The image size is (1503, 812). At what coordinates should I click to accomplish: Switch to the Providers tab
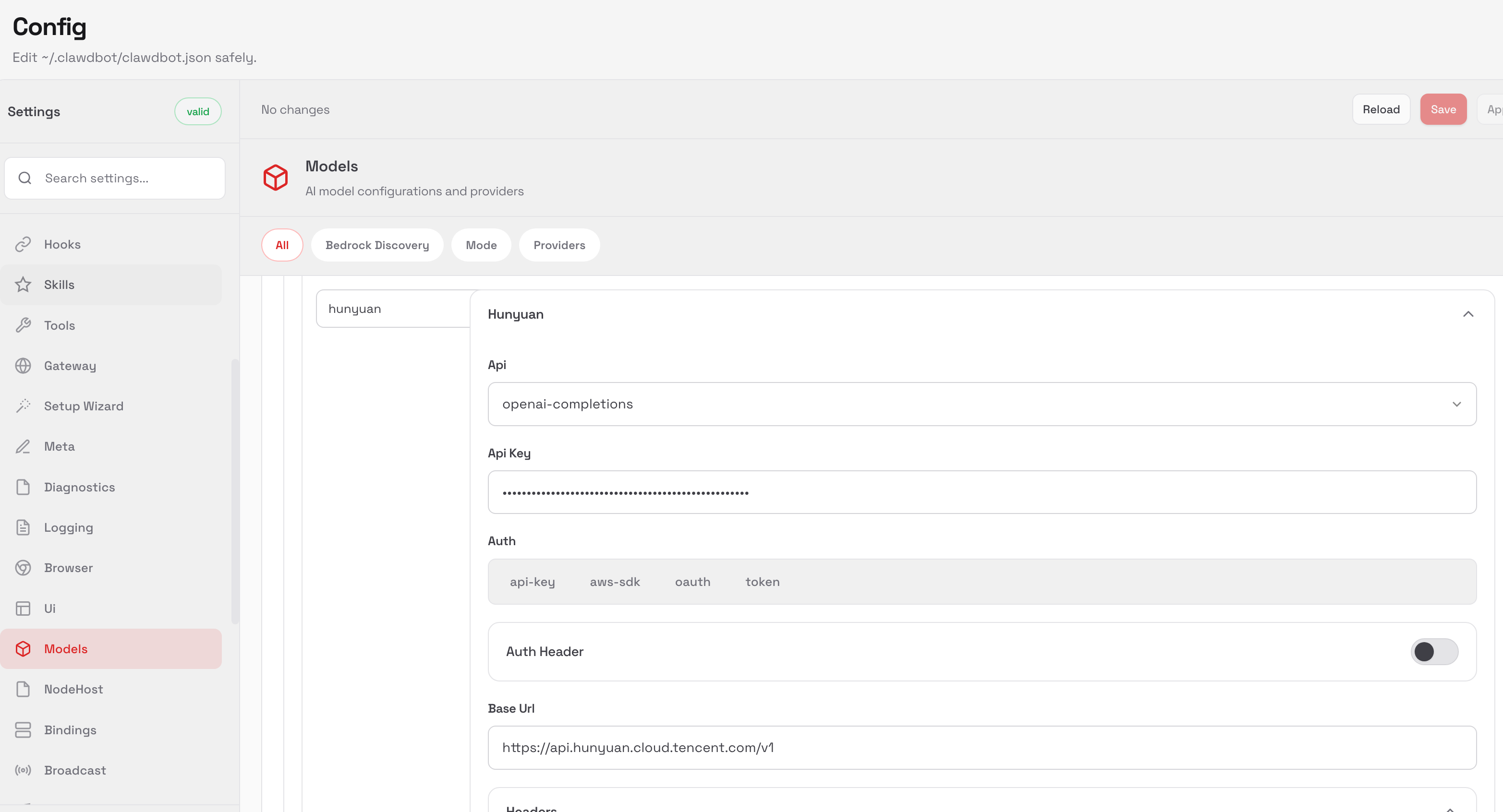558,245
